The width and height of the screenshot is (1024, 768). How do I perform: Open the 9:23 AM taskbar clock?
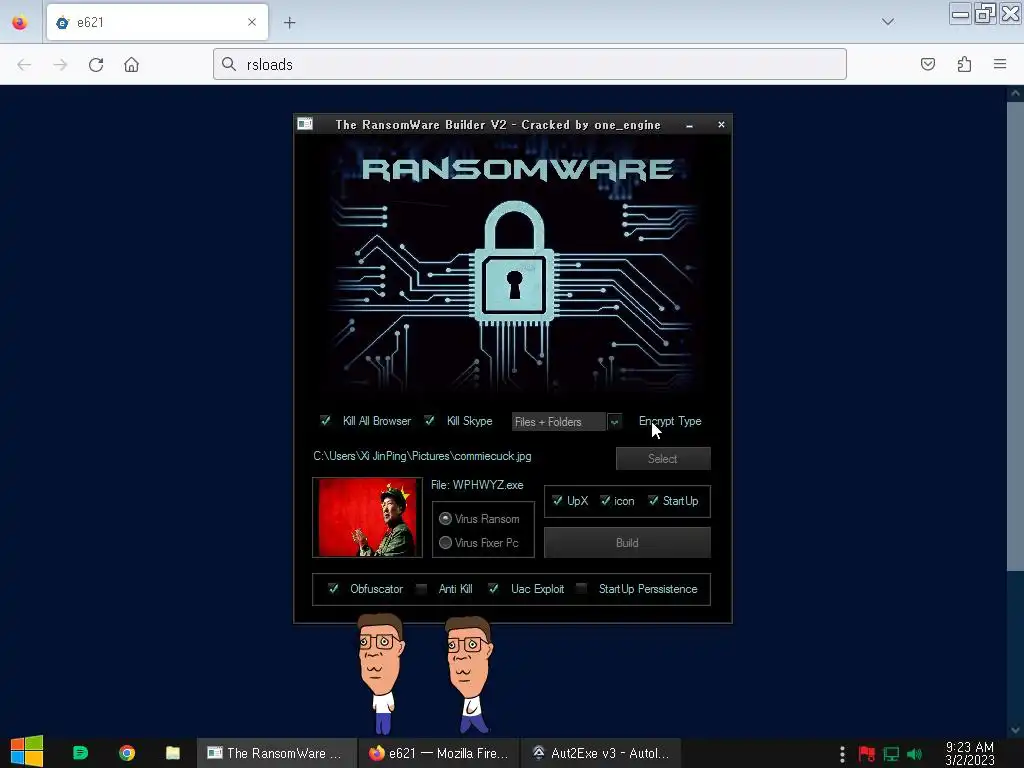pos(970,753)
